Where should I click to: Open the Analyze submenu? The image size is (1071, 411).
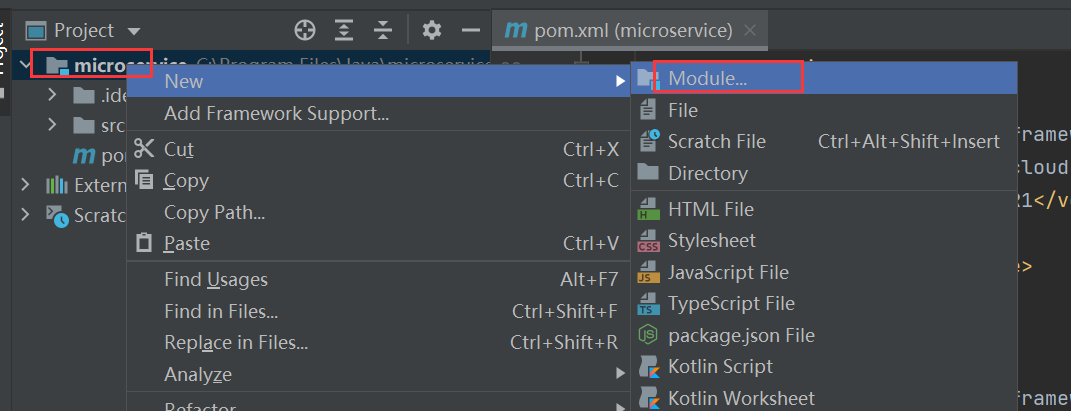378,374
